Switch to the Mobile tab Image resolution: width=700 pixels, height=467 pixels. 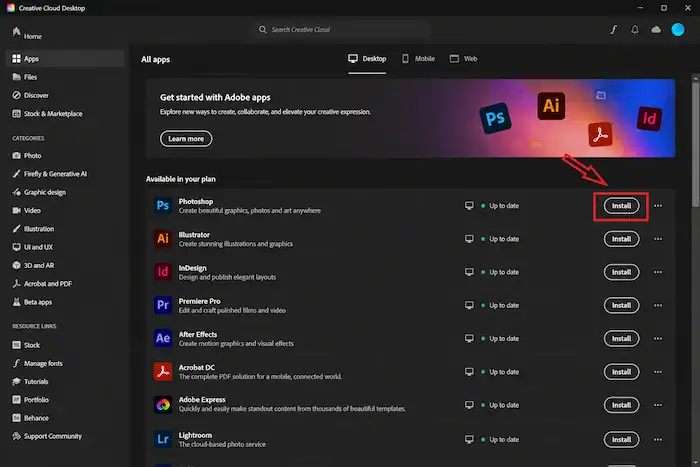[418, 58]
